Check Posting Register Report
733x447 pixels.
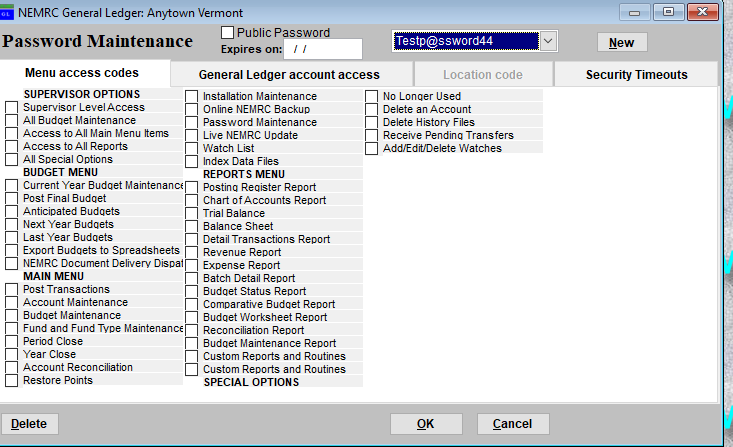192,187
